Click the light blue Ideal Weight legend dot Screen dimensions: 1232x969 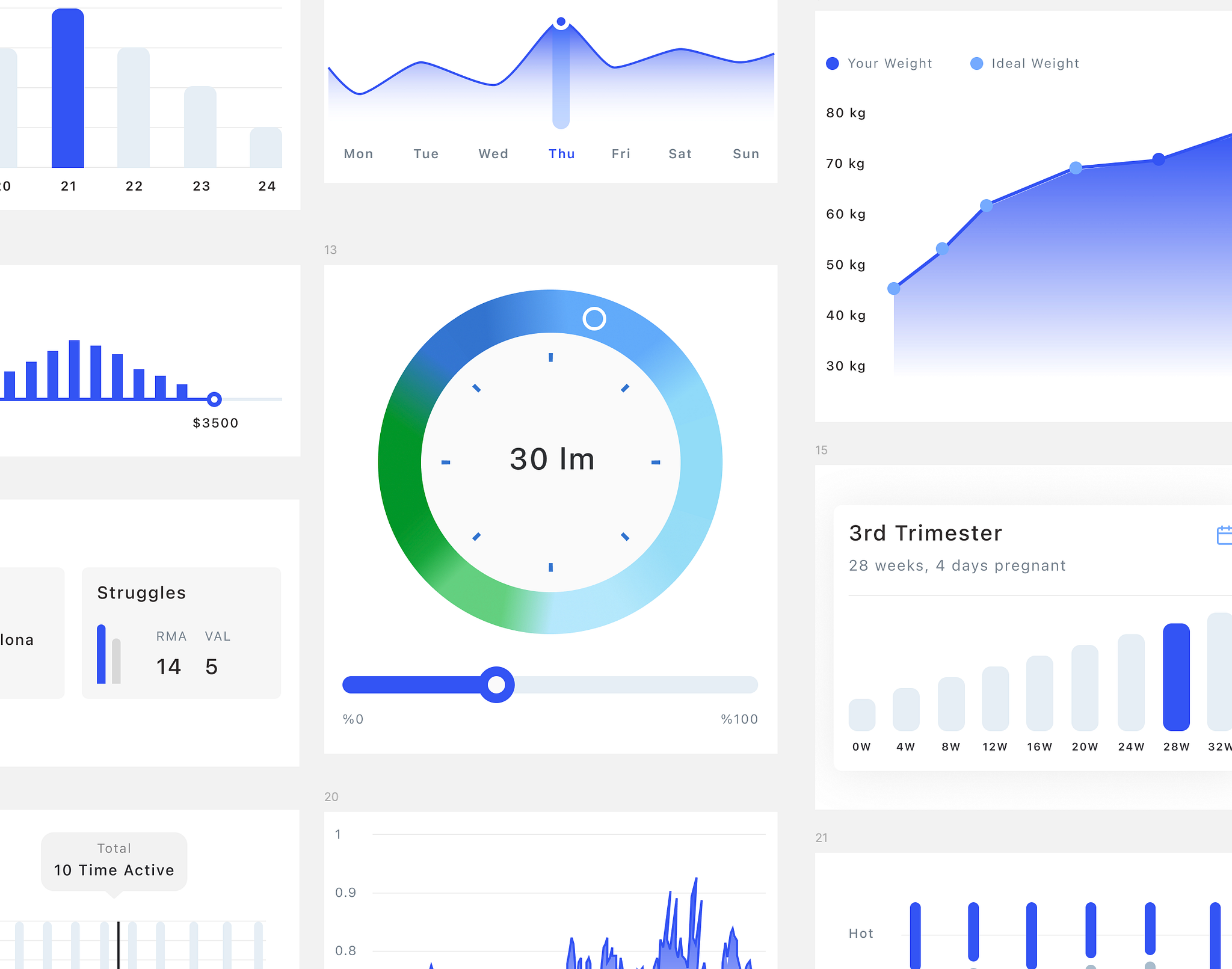tap(978, 63)
